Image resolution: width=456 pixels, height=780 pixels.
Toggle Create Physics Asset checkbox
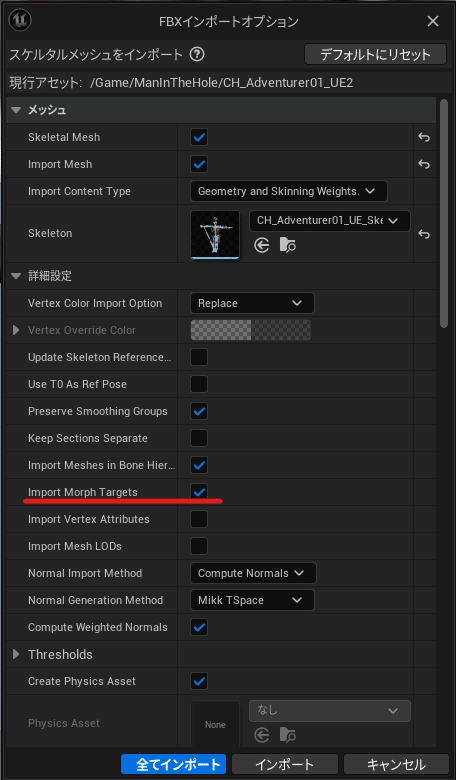(x=199, y=681)
